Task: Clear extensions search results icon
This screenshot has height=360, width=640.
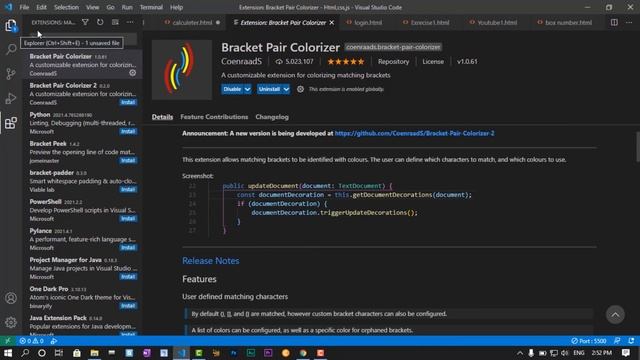Action: point(115,22)
